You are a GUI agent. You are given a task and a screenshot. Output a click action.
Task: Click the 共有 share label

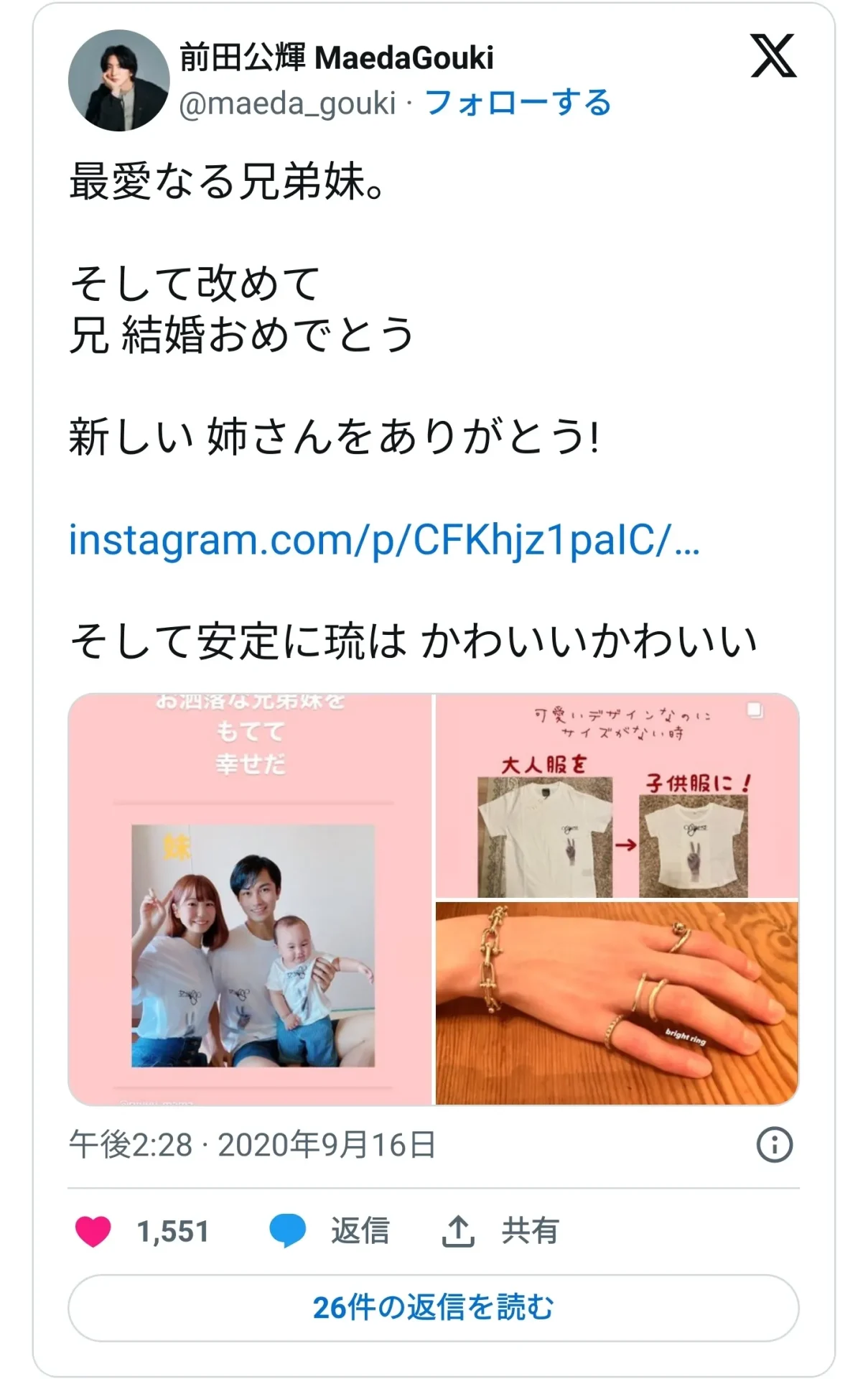tap(530, 1231)
